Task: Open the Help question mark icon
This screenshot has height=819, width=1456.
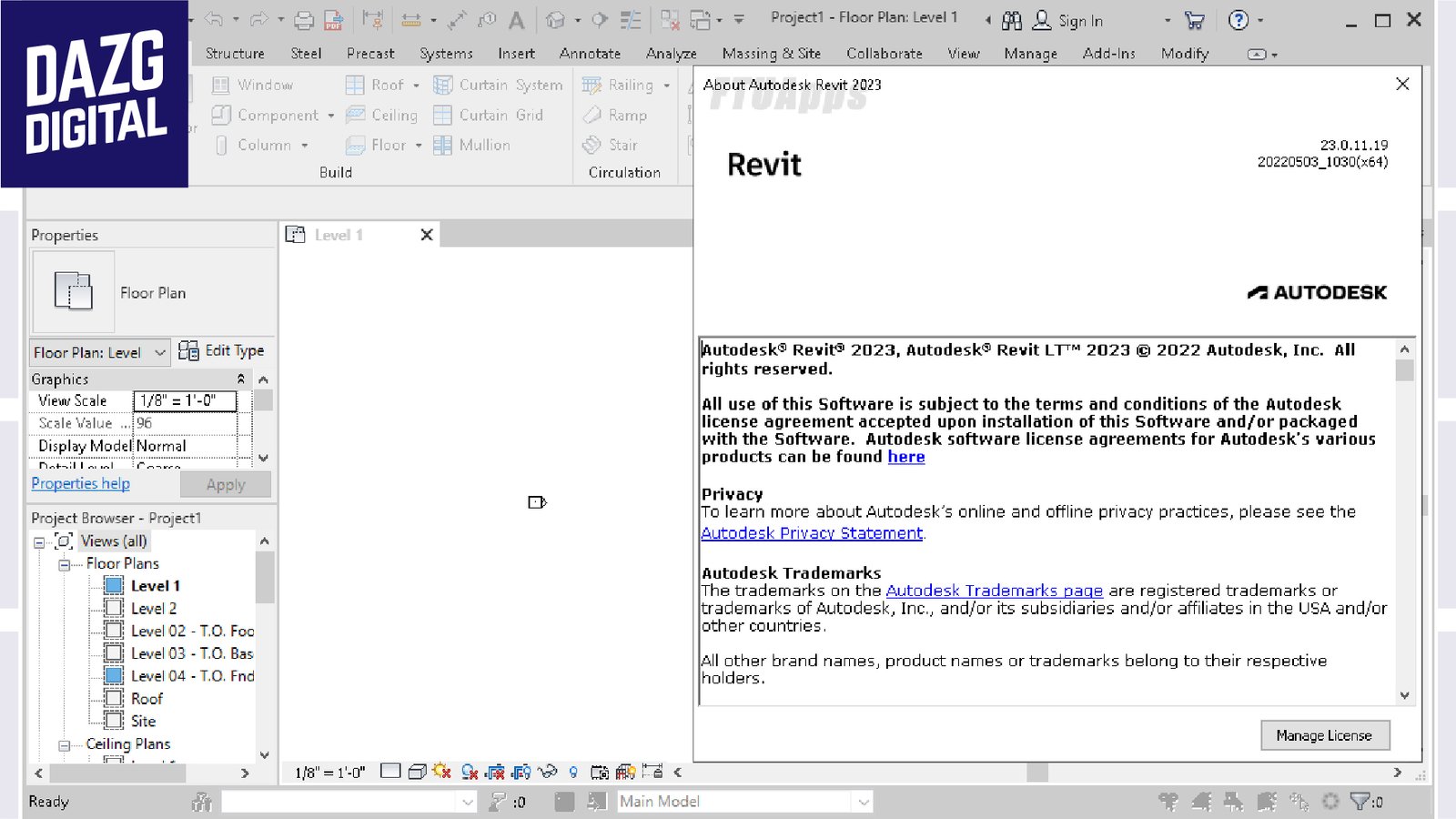Action: (1239, 20)
